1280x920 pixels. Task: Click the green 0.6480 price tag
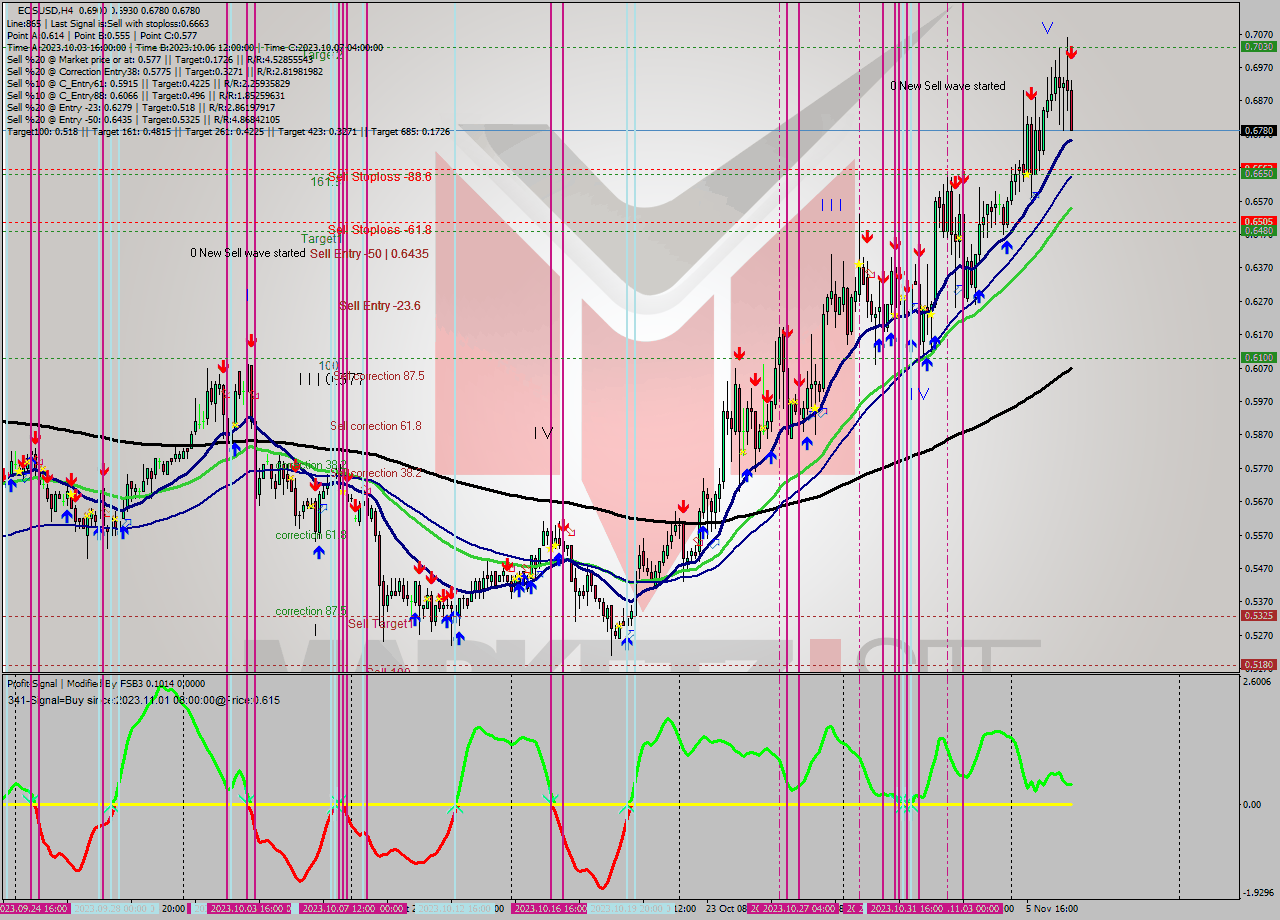click(x=1258, y=231)
